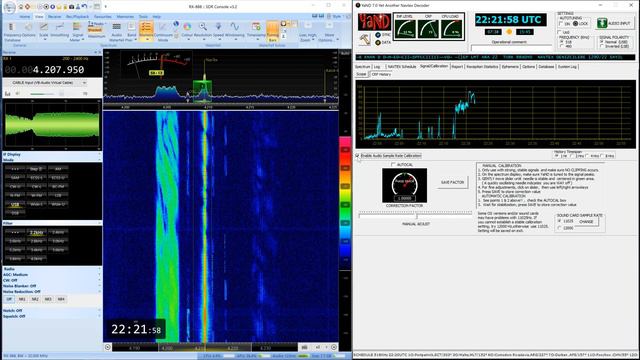Image resolution: width=640 pixels, height=360 pixels.
Task: Open the waterfall Colour dropdown
Action: pyautogui.click(x=187, y=30)
